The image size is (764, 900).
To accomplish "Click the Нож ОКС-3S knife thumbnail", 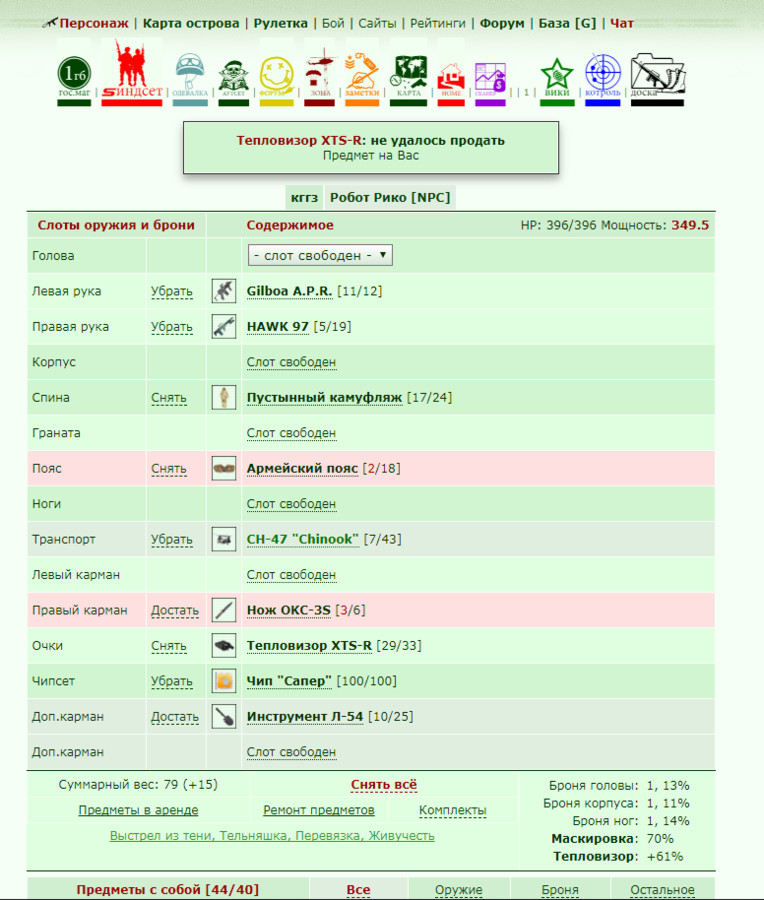I will (x=224, y=610).
